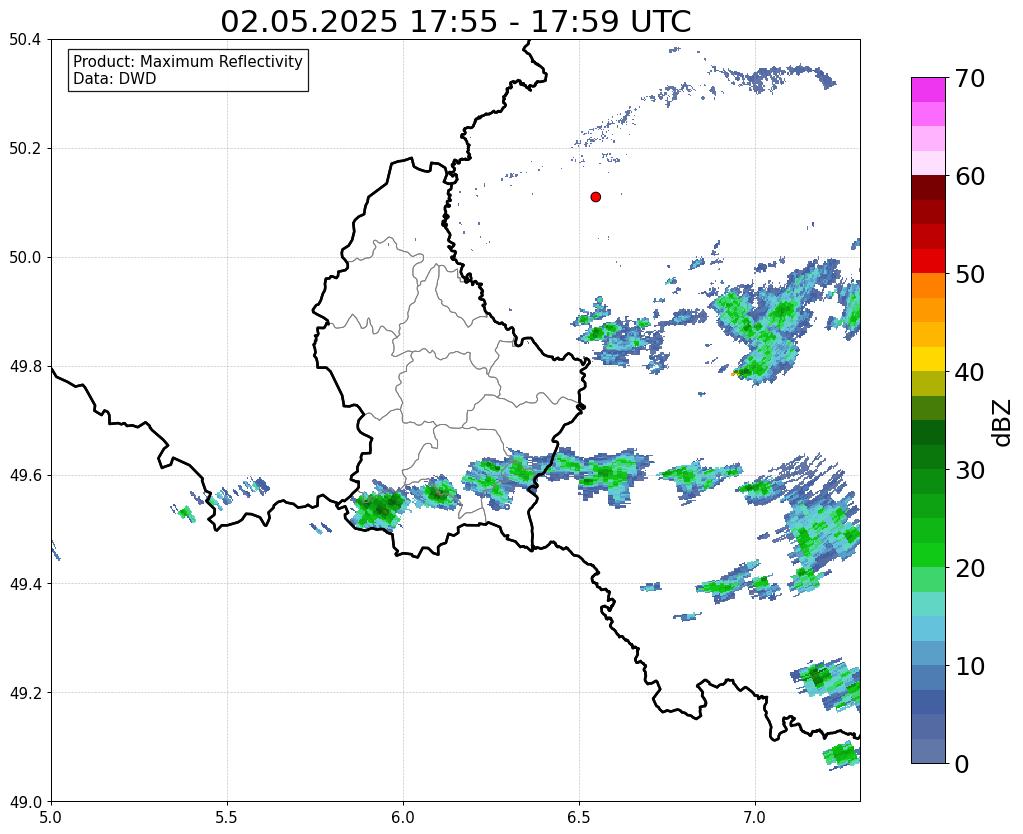Click the 'Data: DWD' label
Screen dimensions: 1023x834
(115, 79)
